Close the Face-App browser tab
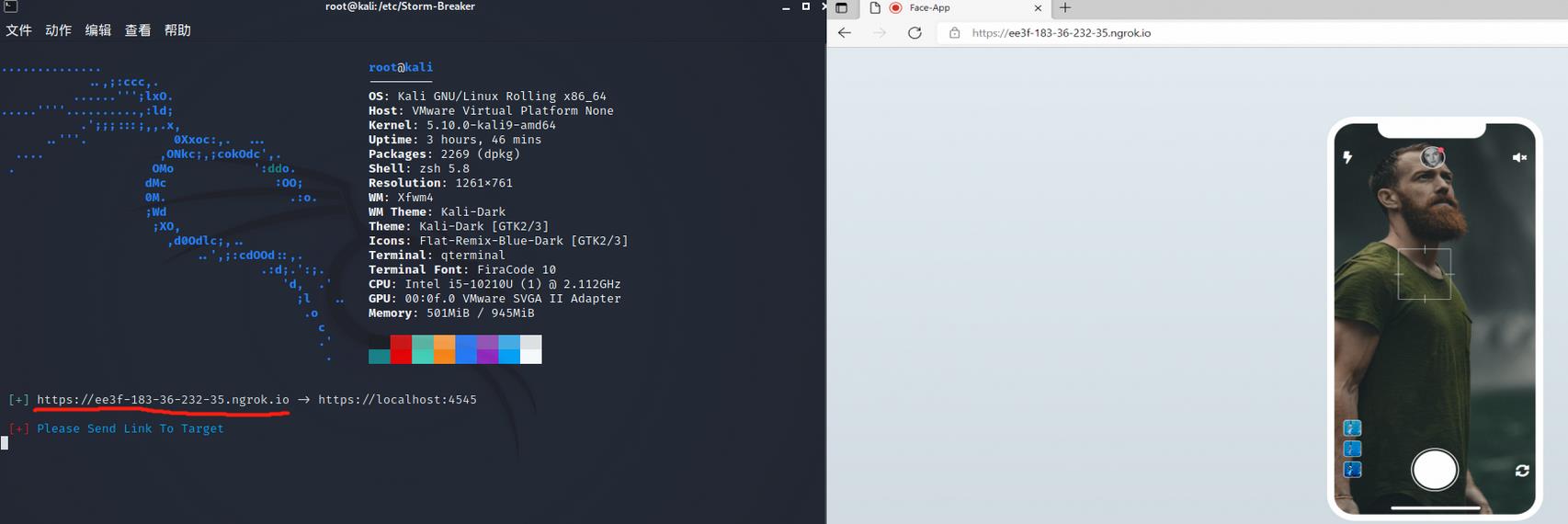1568x524 pixels. tap(1038, 7)
